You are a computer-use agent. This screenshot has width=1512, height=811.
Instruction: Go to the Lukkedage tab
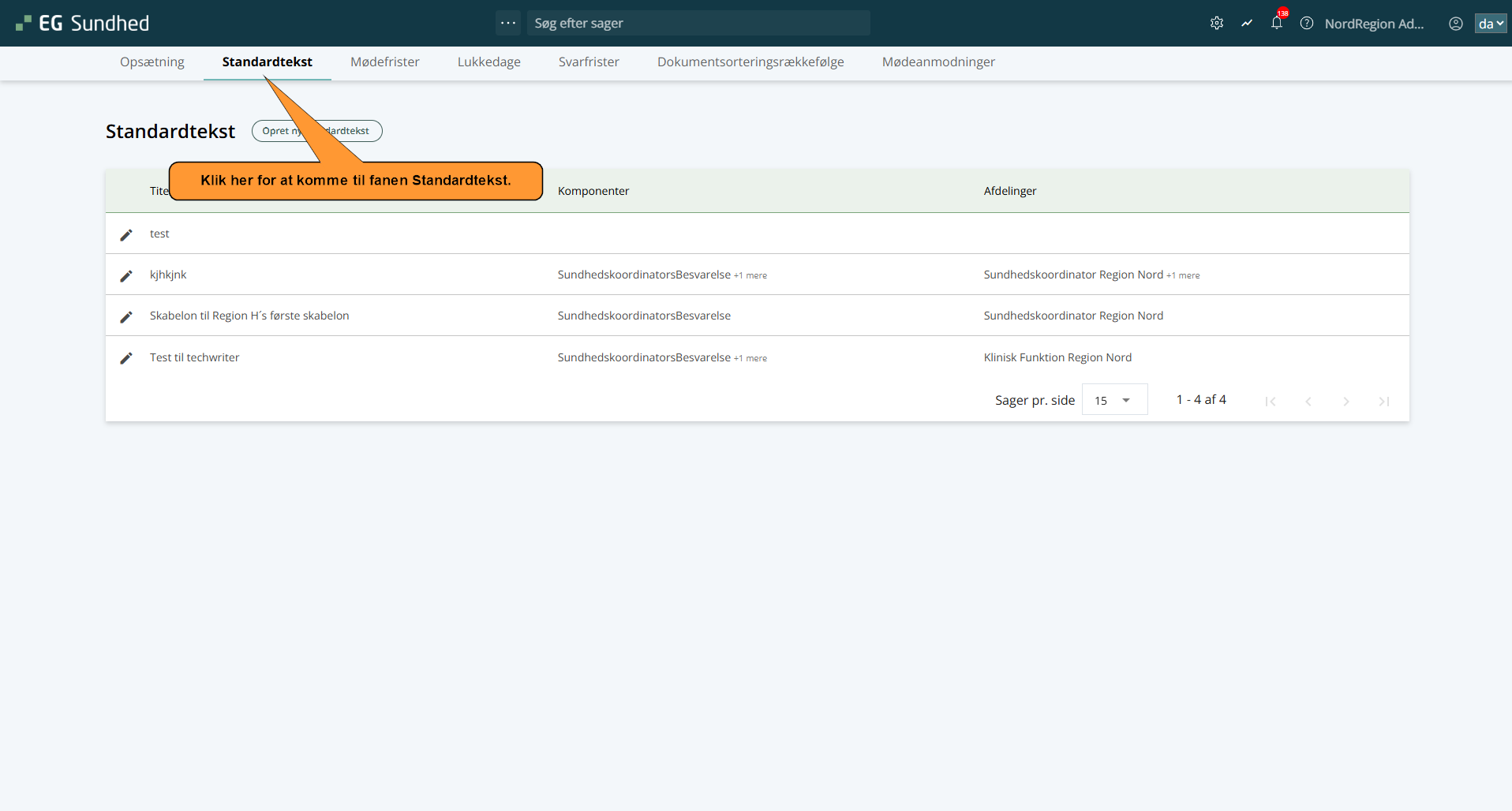pos(488,62)
